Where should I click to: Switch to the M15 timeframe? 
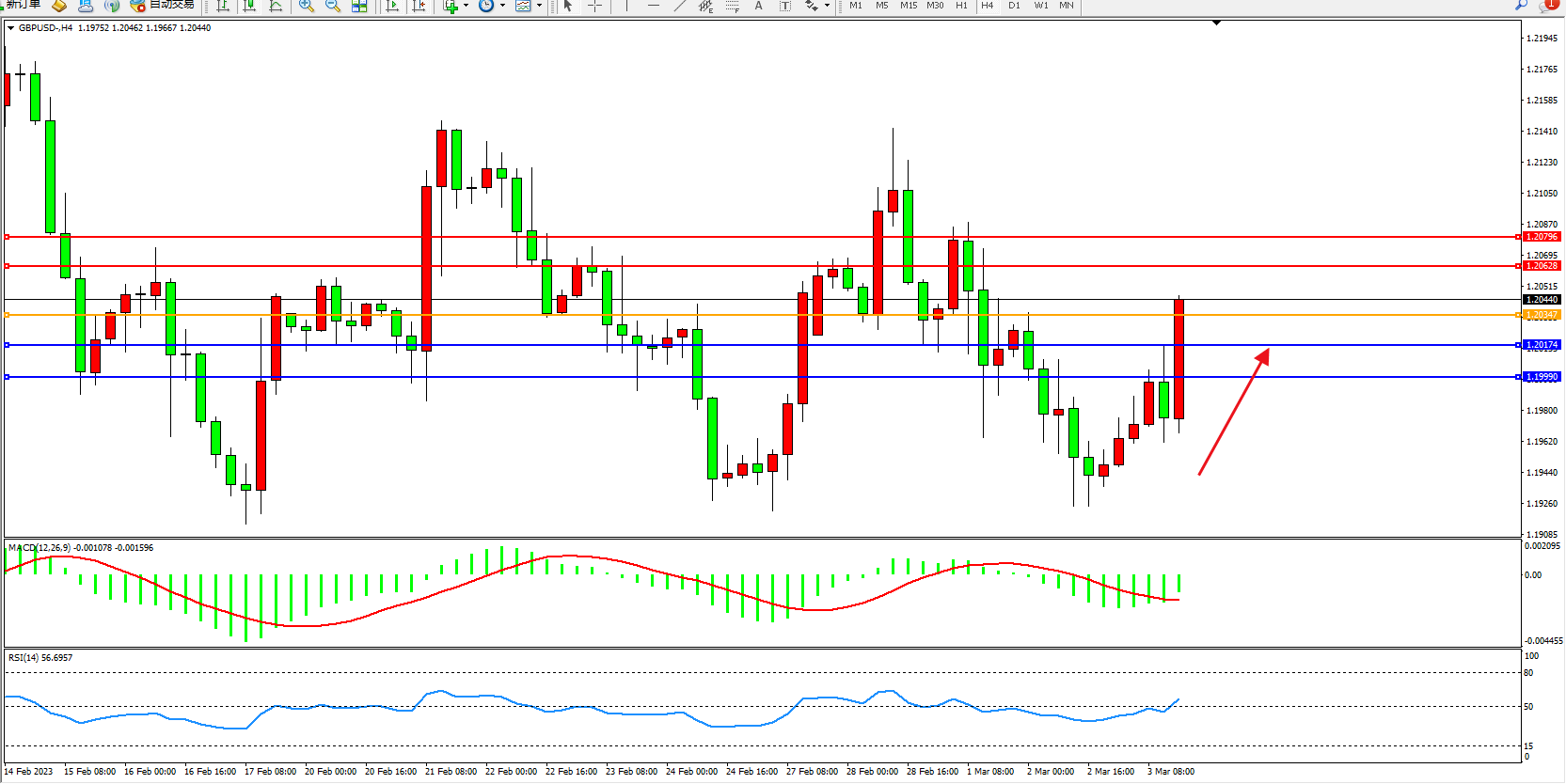(x=908, y=6)
